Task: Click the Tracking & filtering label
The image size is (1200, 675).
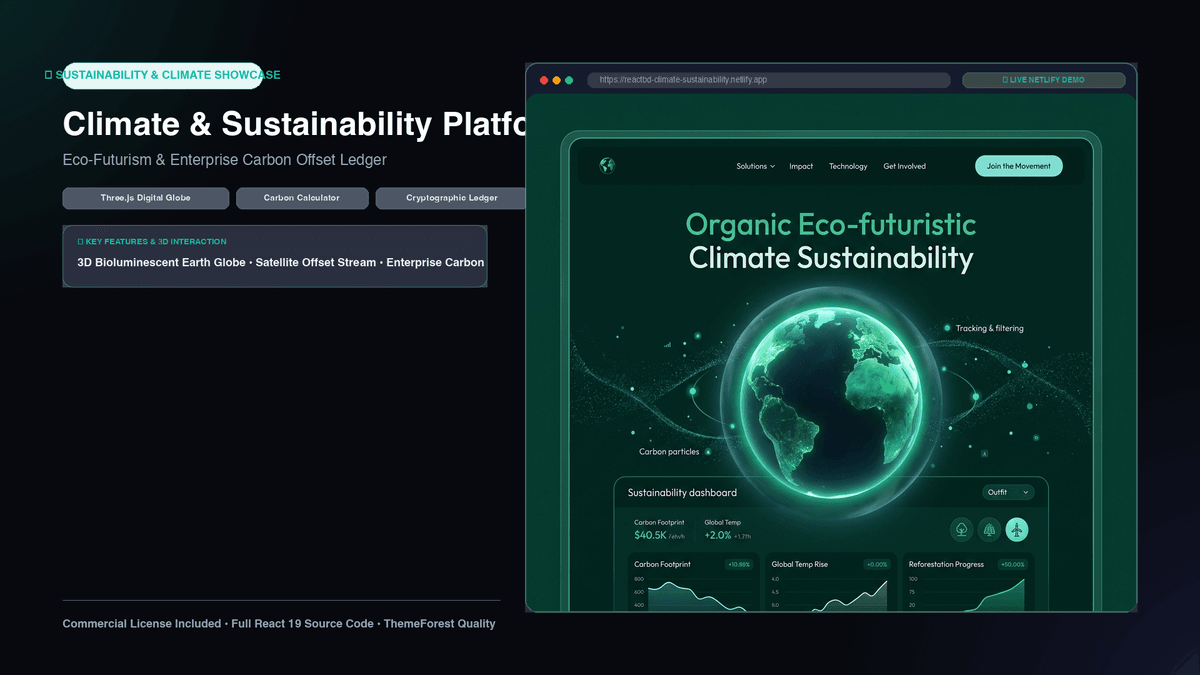Action: pyautogui.click(x=989, y=328)
